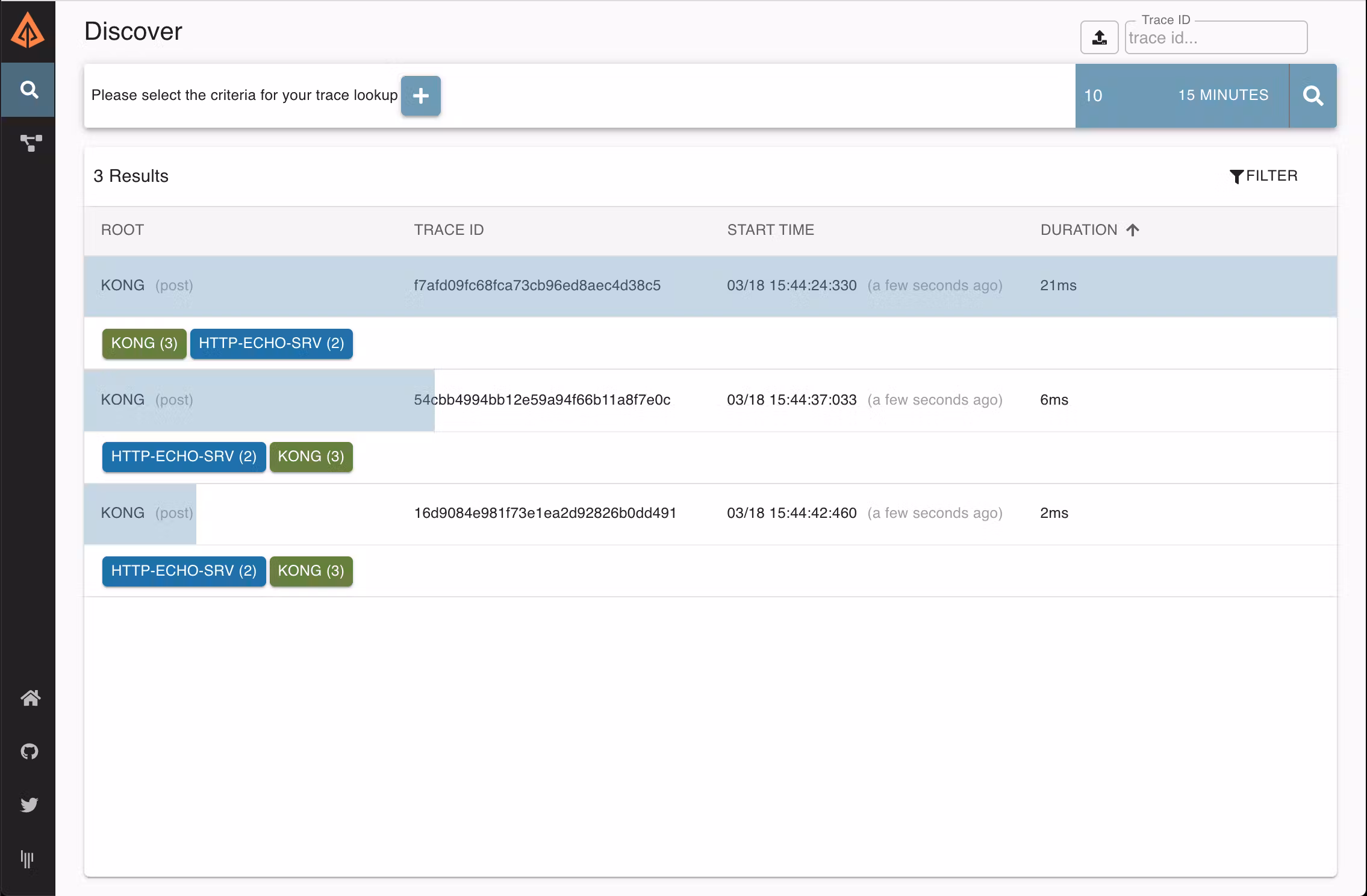The image size is (1367, 896).
Task: Sort results by the START TIME column
Action: (770, 230)
